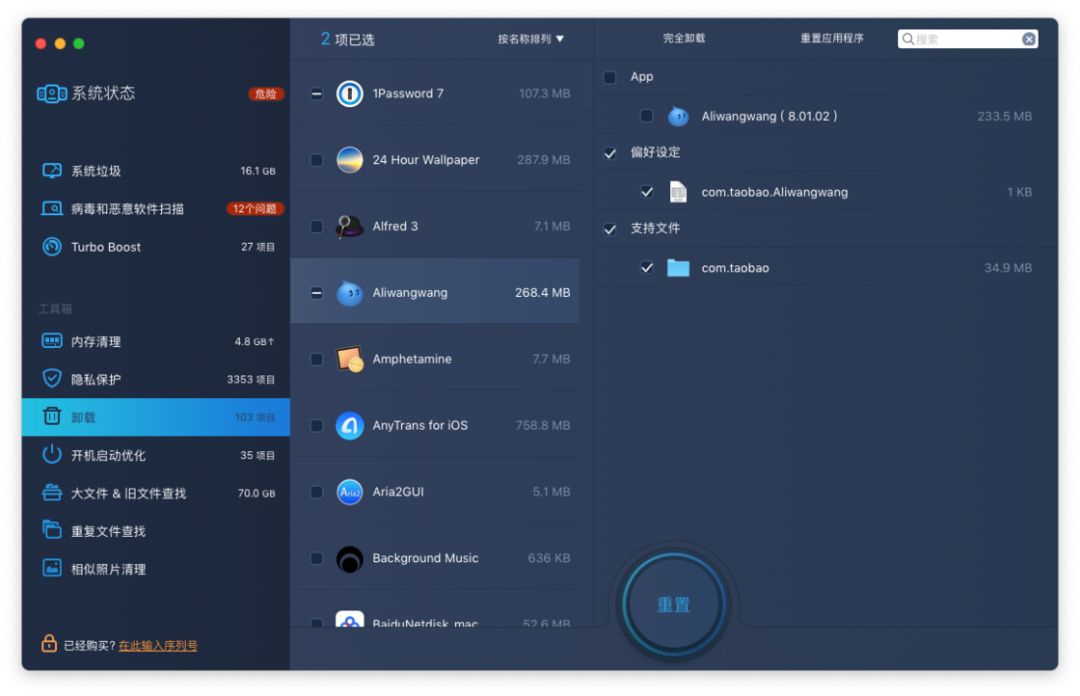Open the 按名称排列 sort dropdown
This screenshot has width=1080, height=696.
click(530, 39)
